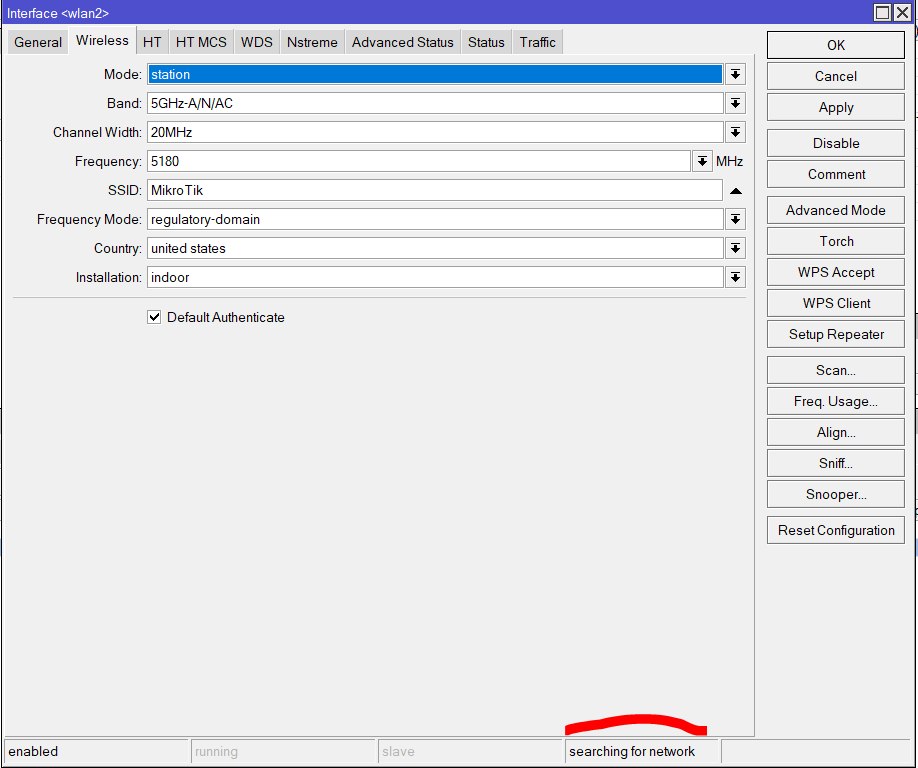Viewport: 918px width, 768px height.
Task: Disable the wlan2 interface
Action: point(835,143)
